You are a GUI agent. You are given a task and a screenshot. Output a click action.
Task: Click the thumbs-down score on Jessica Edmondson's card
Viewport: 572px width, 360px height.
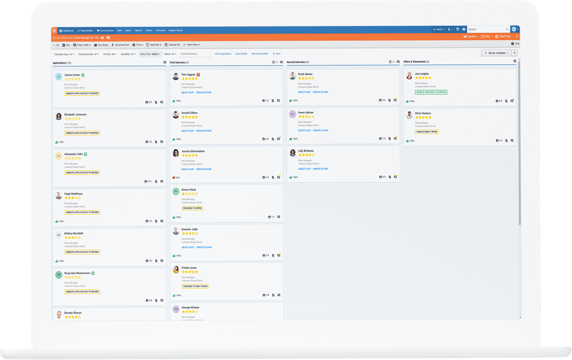(176, 178)
